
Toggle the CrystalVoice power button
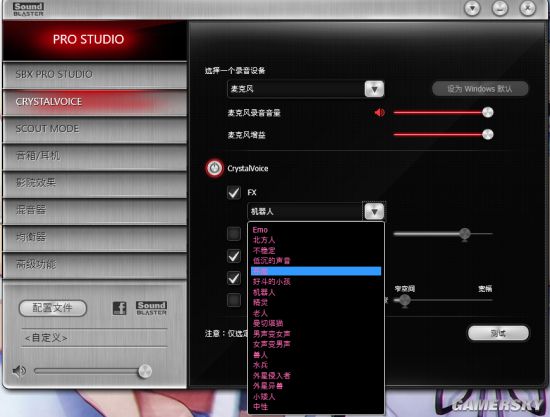point(214,168)
